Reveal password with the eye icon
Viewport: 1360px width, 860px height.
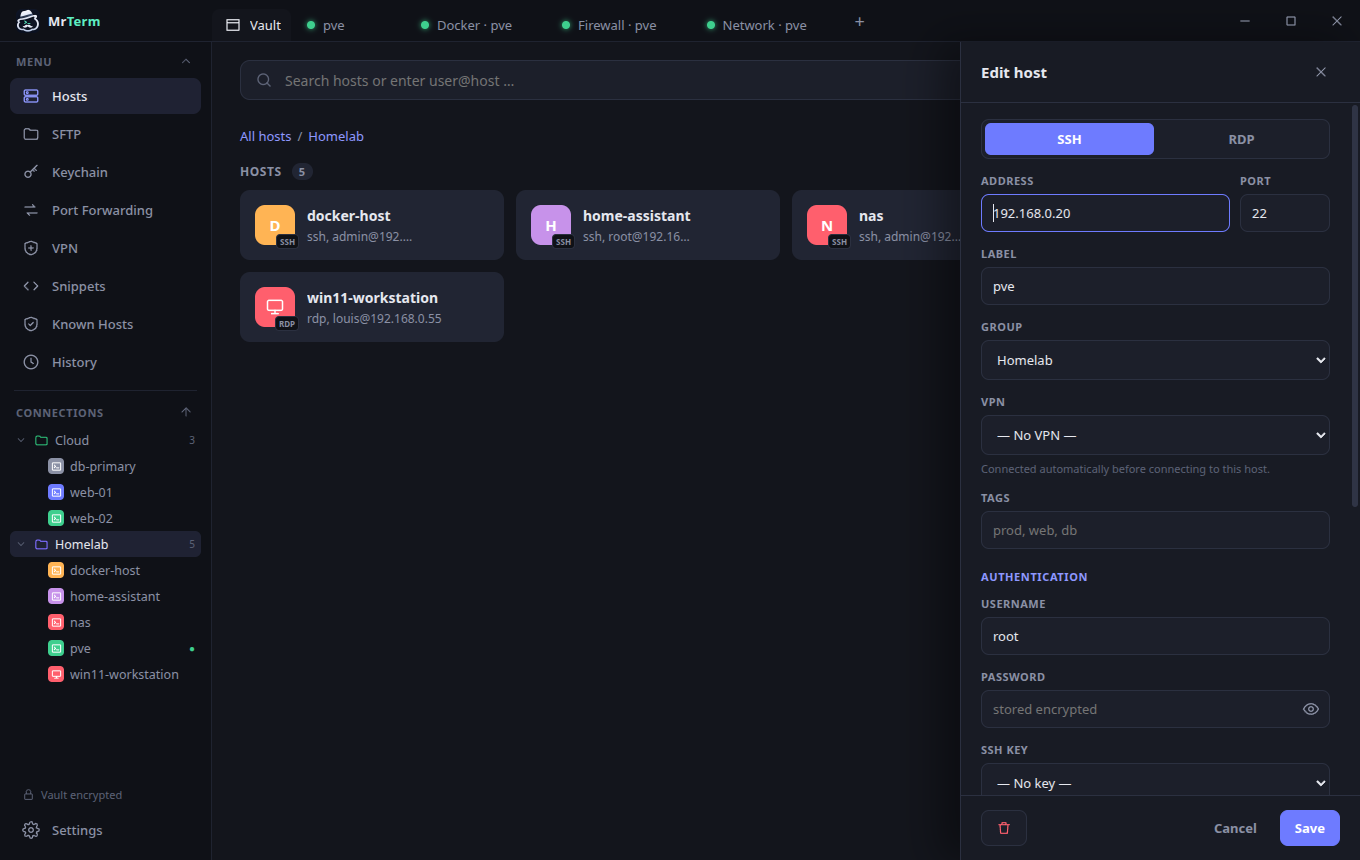(x=1311, y=709)
